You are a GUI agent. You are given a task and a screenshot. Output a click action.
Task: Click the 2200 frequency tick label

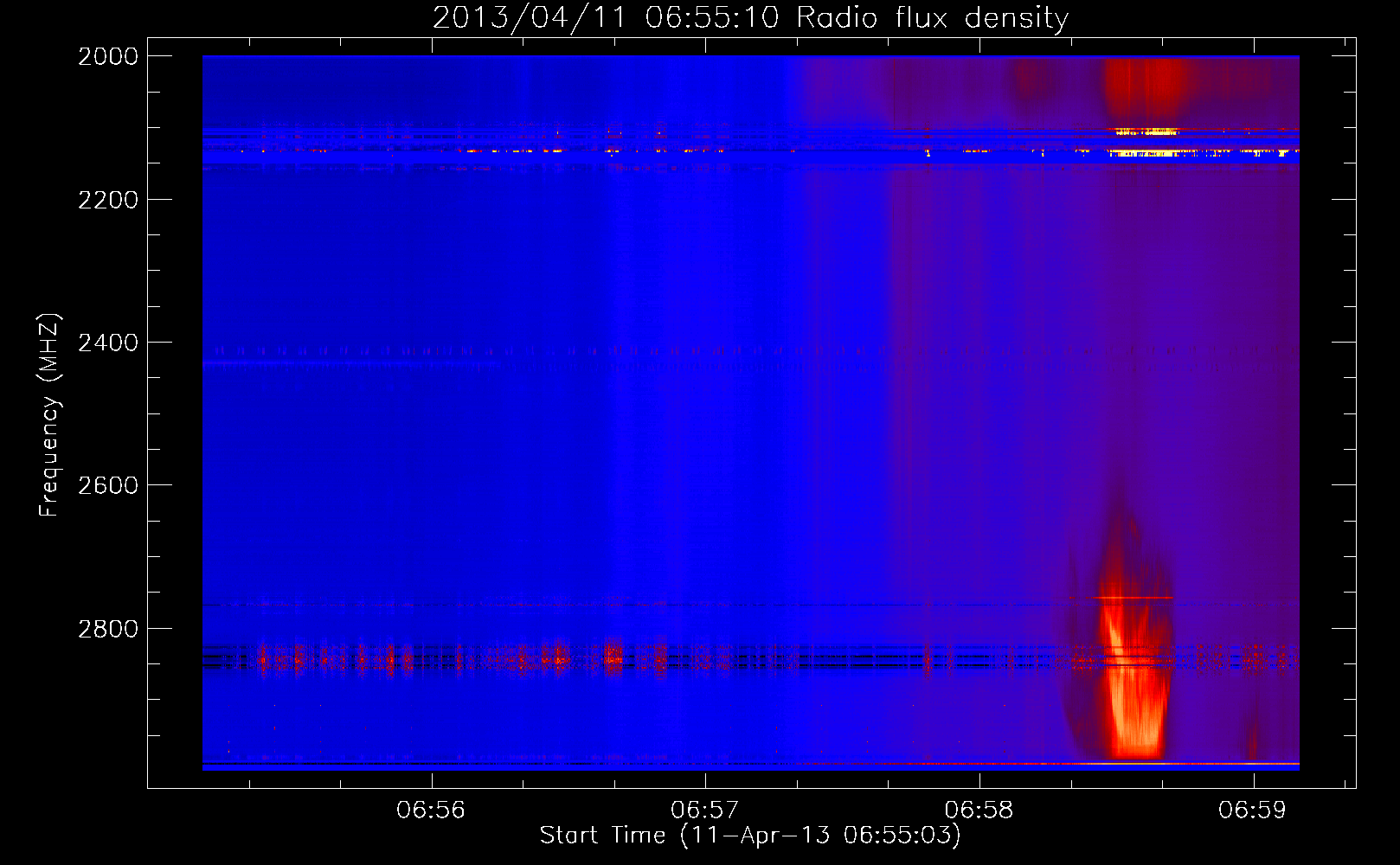(x=108, y=200)
